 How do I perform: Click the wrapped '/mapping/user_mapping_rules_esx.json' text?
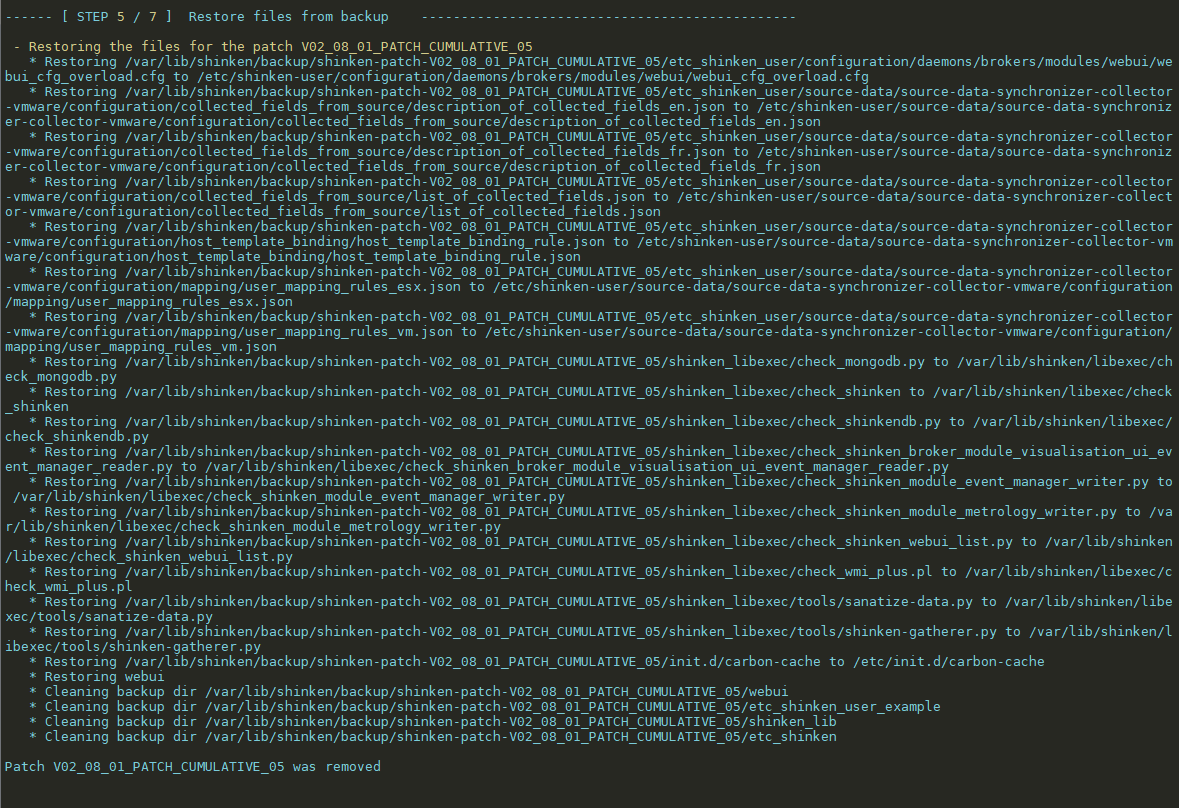click(149, 302)
